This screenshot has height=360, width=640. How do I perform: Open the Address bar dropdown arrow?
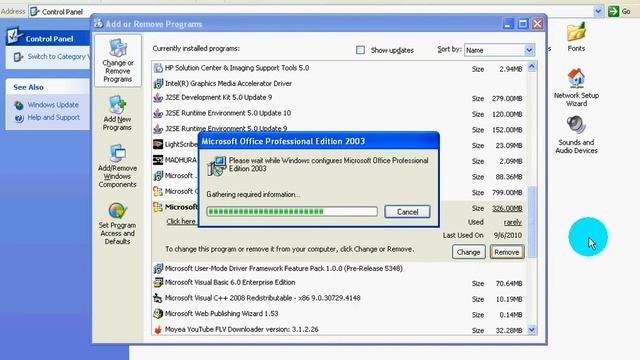[x=598, y=11]
